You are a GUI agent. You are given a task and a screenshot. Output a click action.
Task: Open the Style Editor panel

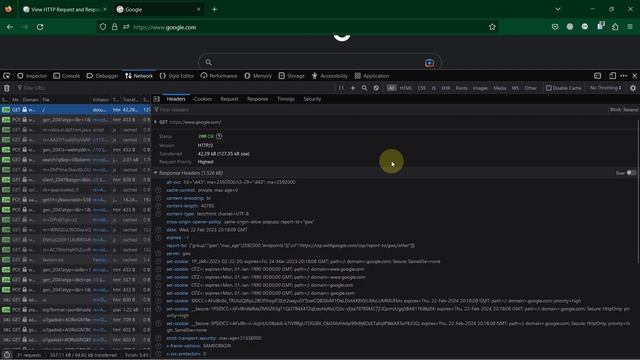click(177, 76)
